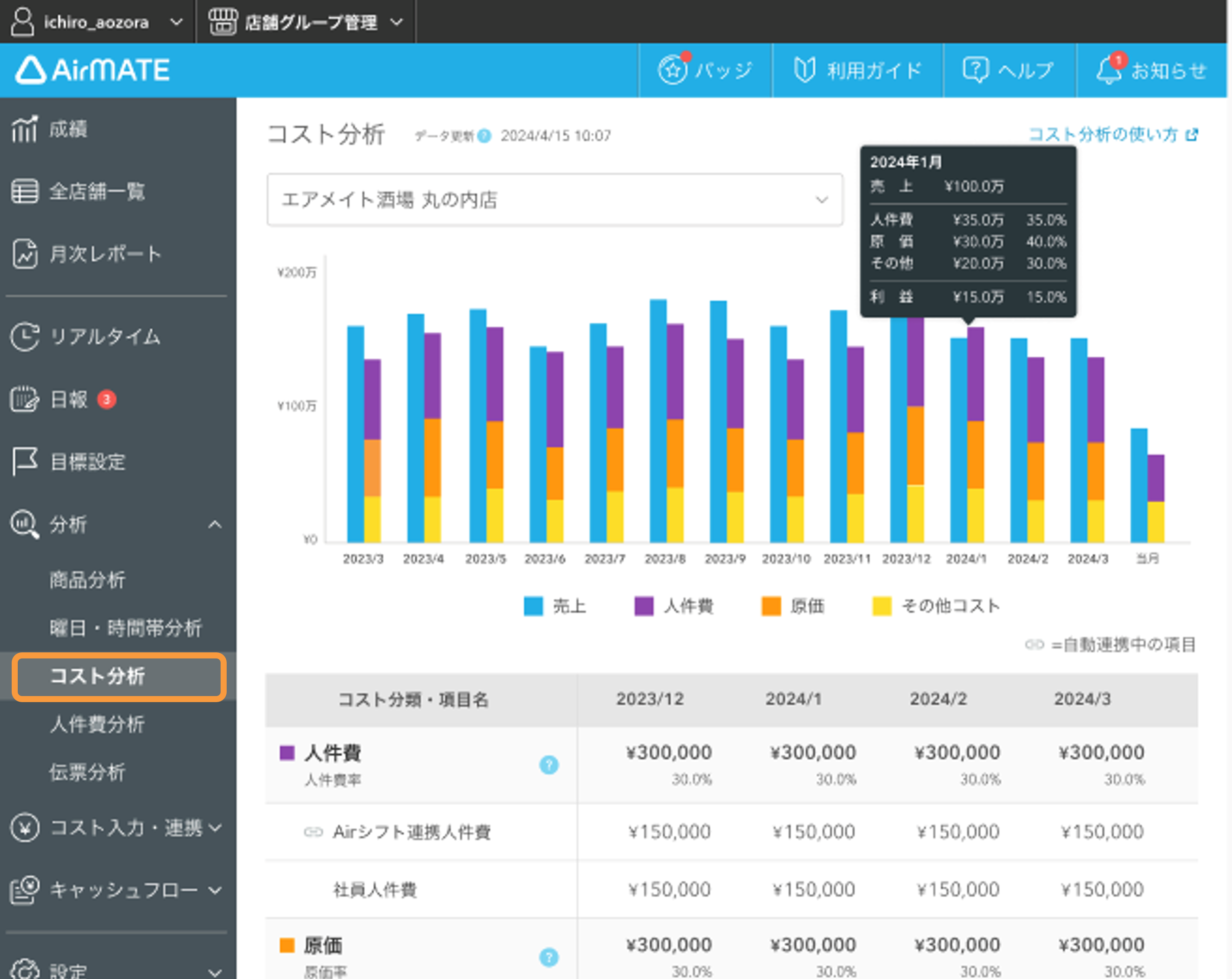Image resolution: width=1232 pixels, height=979 pixels.
Task: Click the コスト入力・連携 yen icon
Action: [25, 827]
